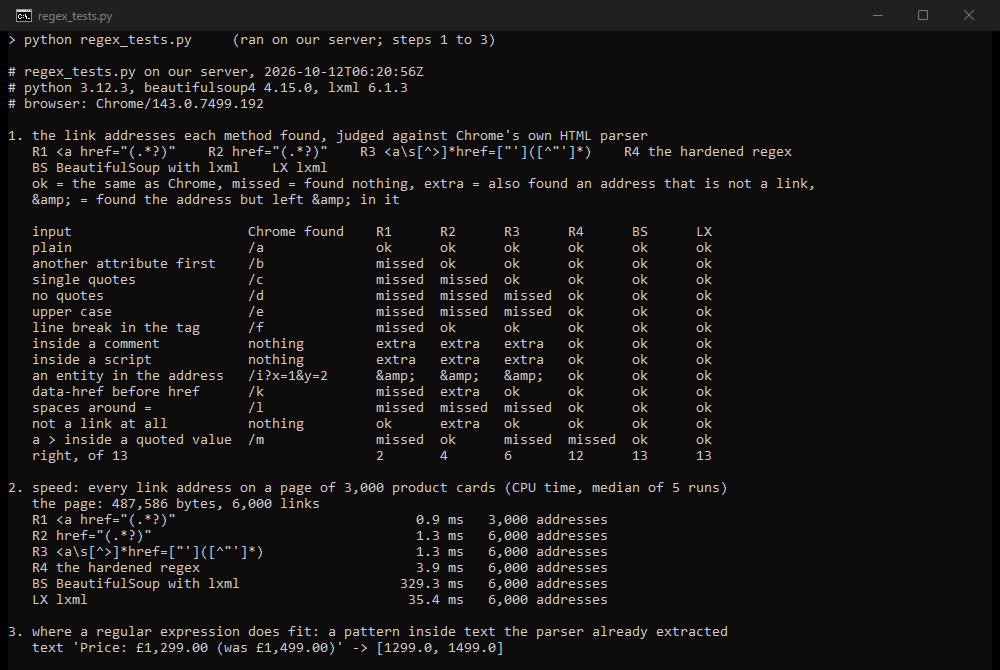Image resolution: width=1000 pixels, height=670 pixels.
Task: Click the 'right, of 13' summary label
Action: pos(80,455)
